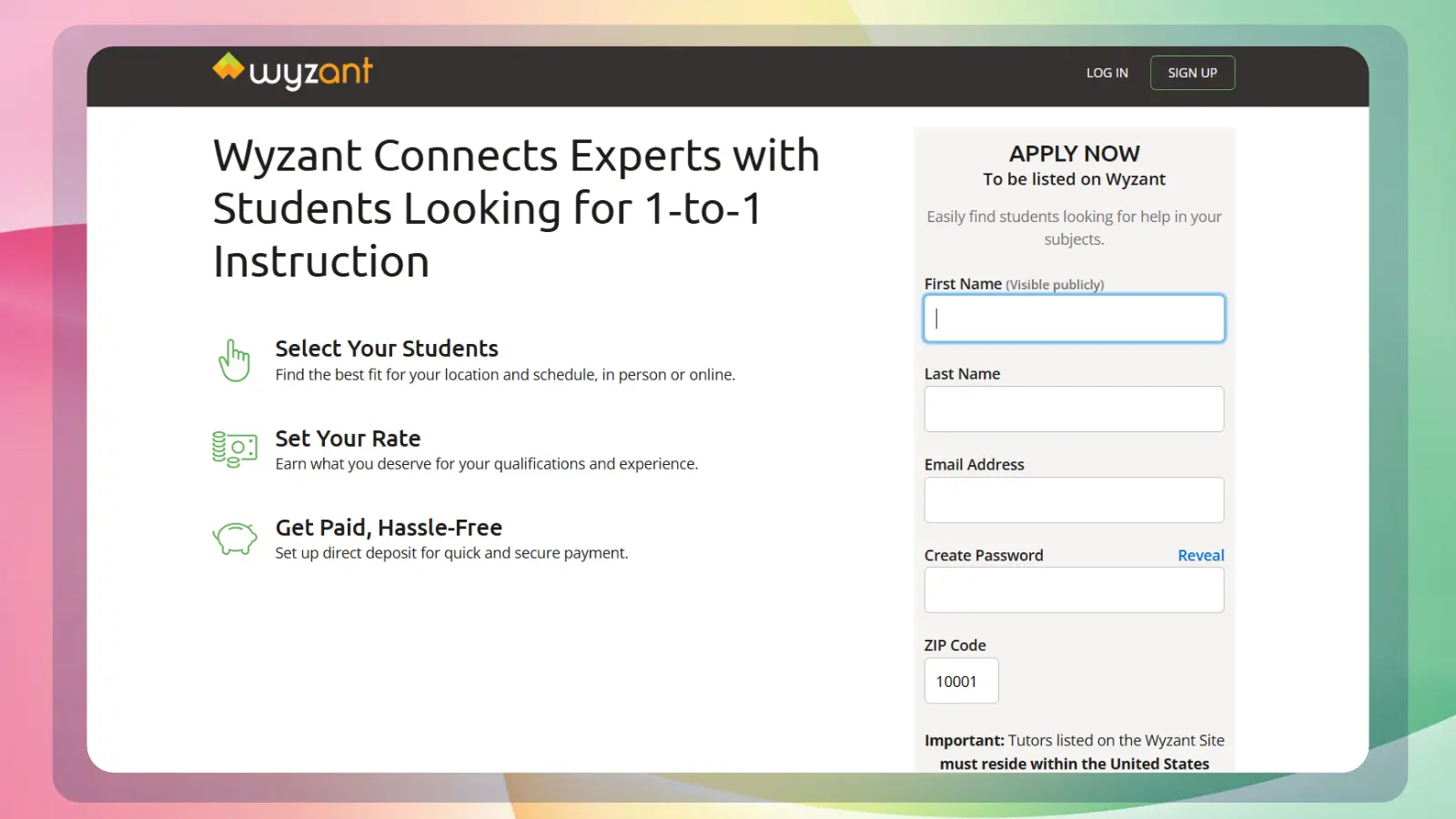The image size is (1456, 819).
Task: Click the pointing hand icon beside Select Your Students
Action: 234,360
